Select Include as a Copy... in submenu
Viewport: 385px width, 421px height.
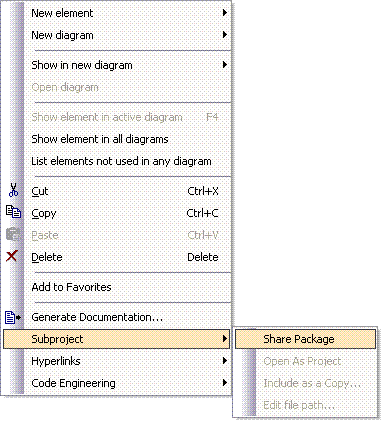(305, 383)
